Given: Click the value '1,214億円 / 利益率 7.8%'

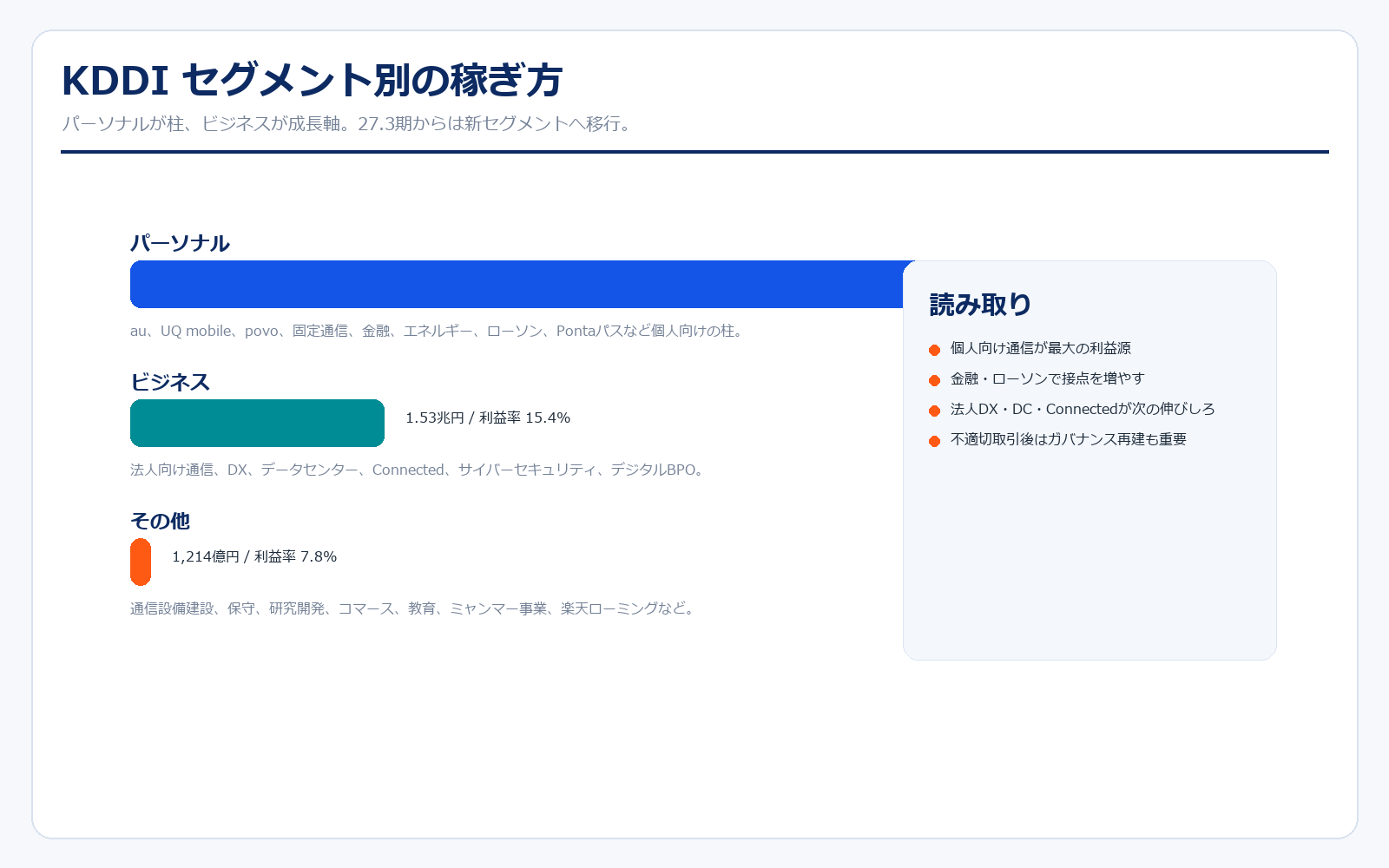Looking at the screenshot, I should [254, 556].
